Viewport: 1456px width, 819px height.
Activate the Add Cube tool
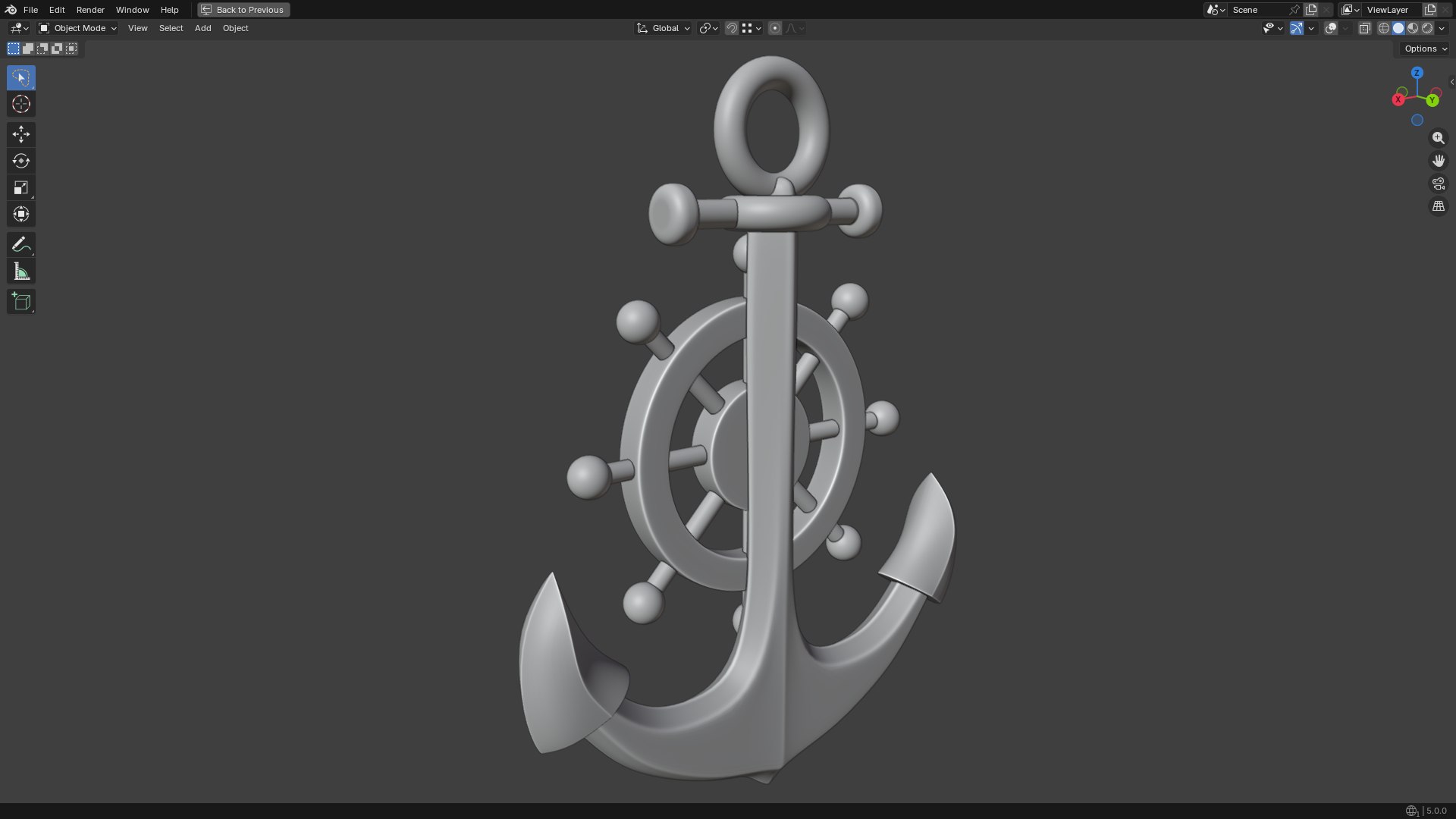pyautogui.click(x=21, y=301)
